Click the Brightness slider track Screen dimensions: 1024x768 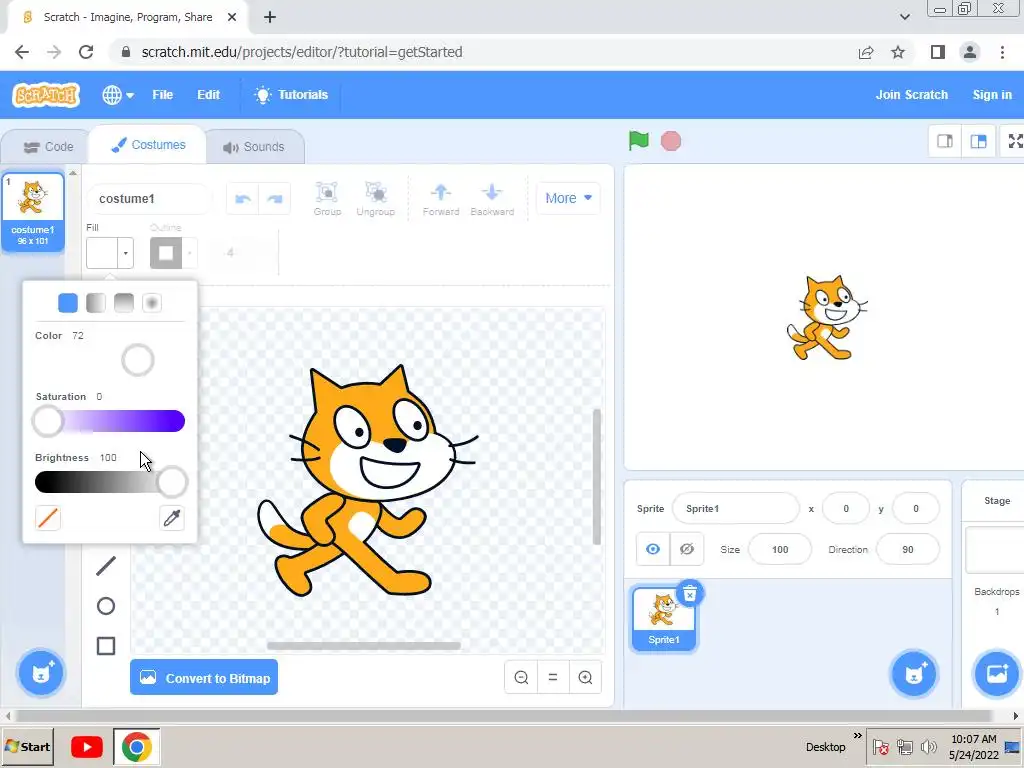coord(110,482)
